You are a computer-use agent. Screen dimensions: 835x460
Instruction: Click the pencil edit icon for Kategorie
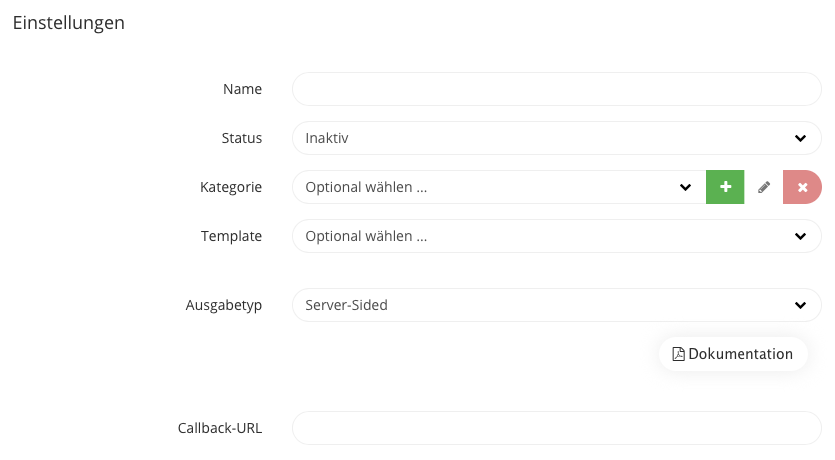[x=764, y=187]
